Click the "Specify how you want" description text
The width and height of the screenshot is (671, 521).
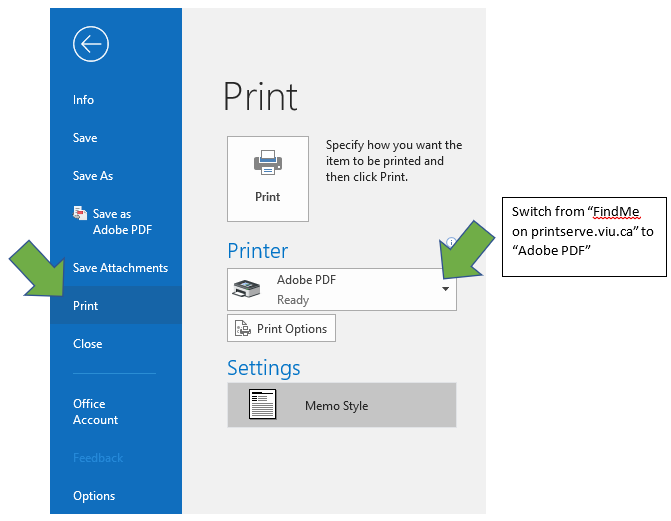tap(394, 161)
